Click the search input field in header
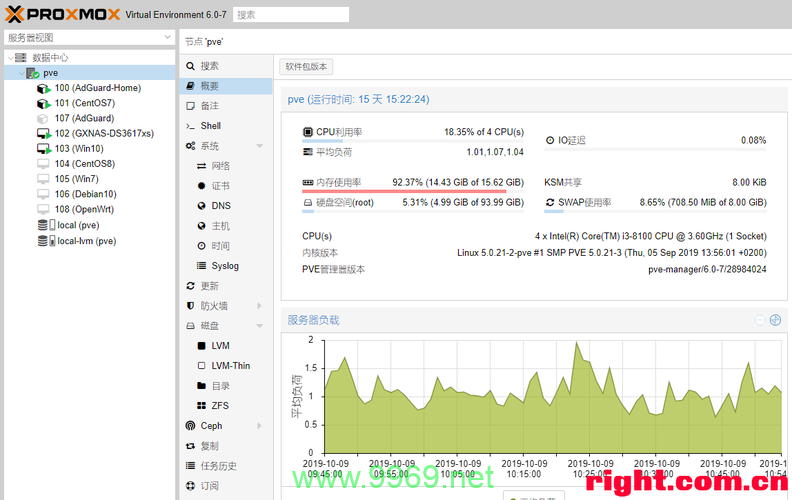Viewport: 792px width, 500px height. coord(291,15)
